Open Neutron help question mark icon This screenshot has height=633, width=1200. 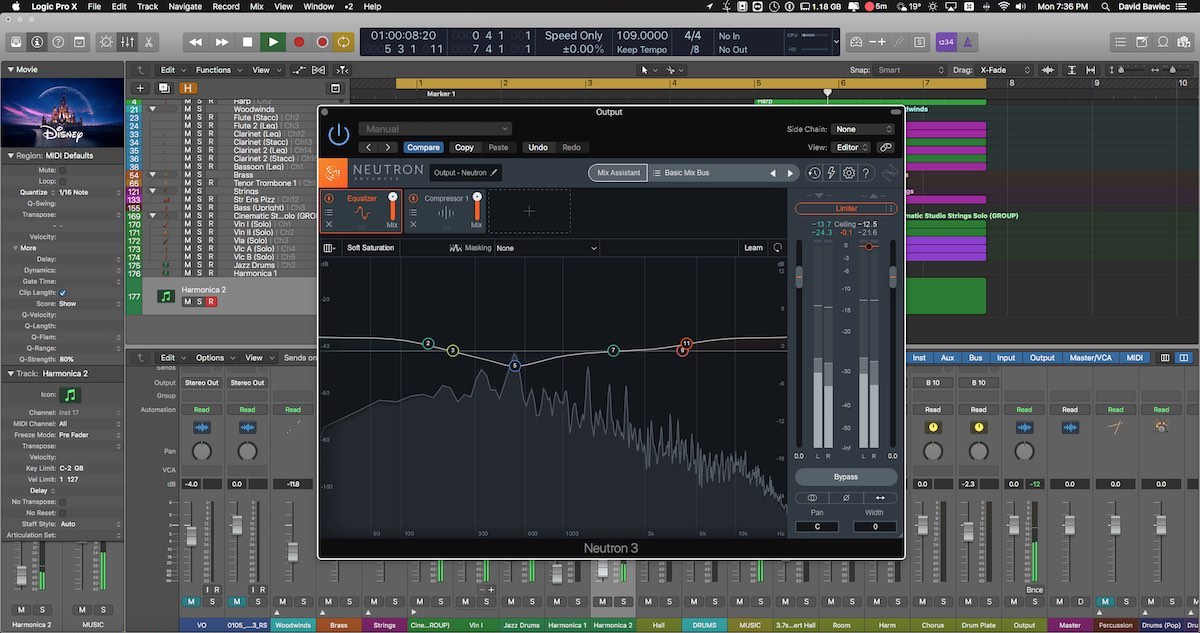pyautogui.click(x=866, y=173)
